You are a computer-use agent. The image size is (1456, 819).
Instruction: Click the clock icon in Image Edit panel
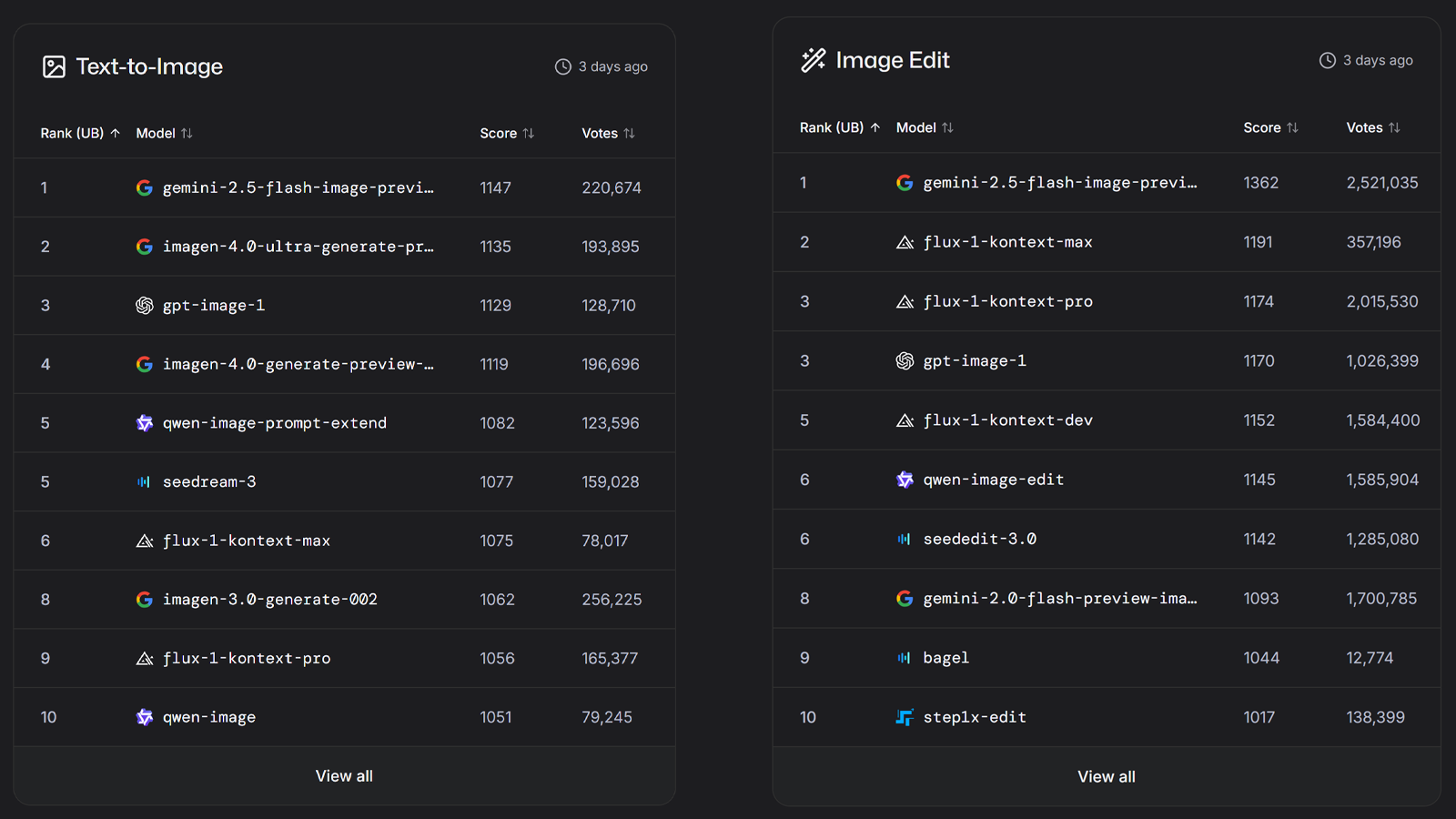coord(1328,60)
